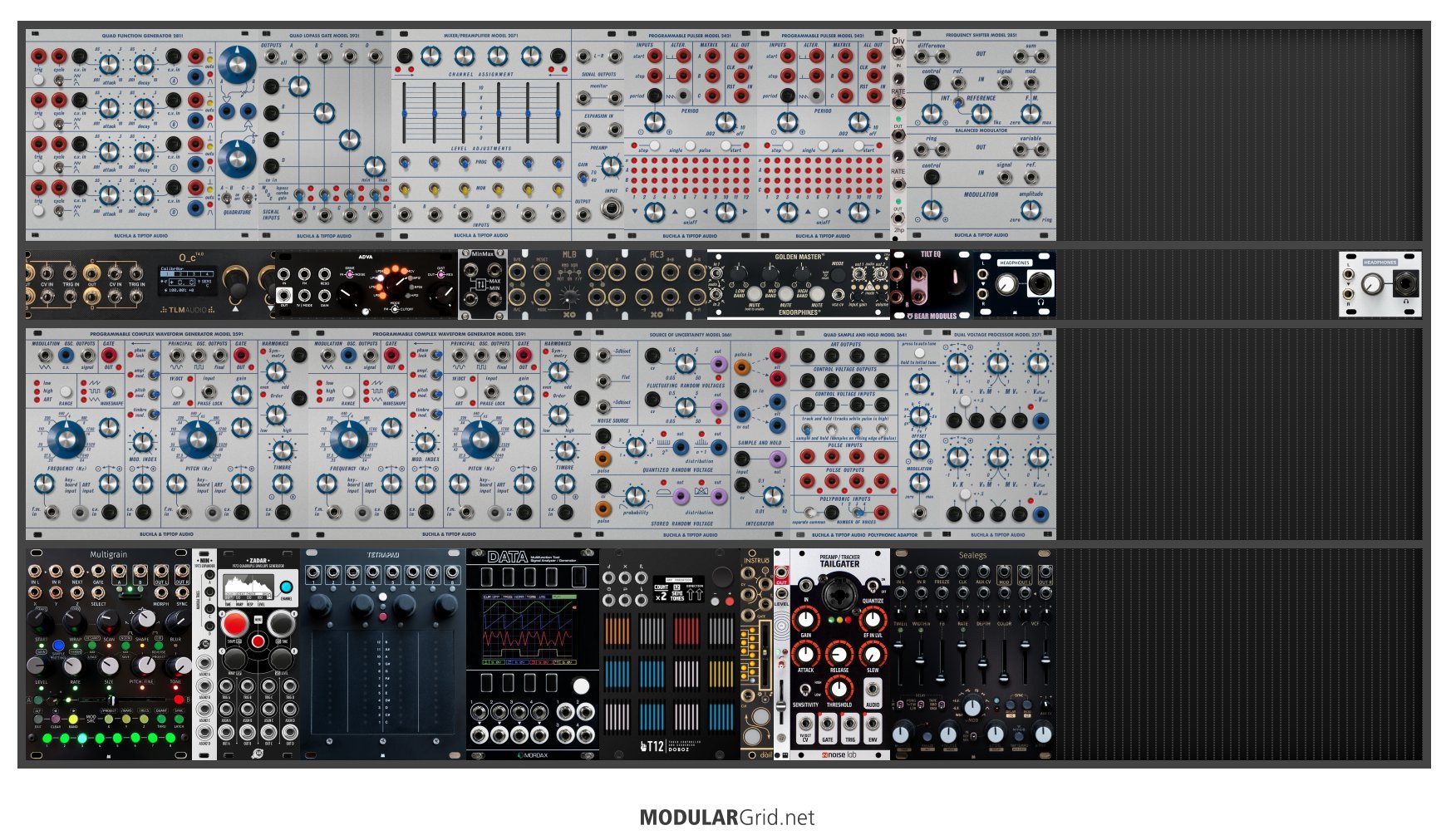Click the BALANCED MODULATOR label
This screenshot has width=1456, height=835.
981,130
